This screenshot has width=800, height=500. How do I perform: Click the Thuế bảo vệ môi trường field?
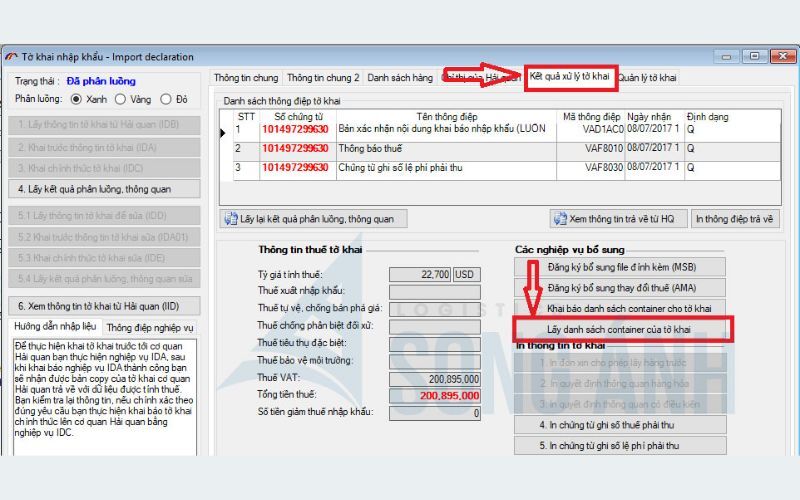435,362
